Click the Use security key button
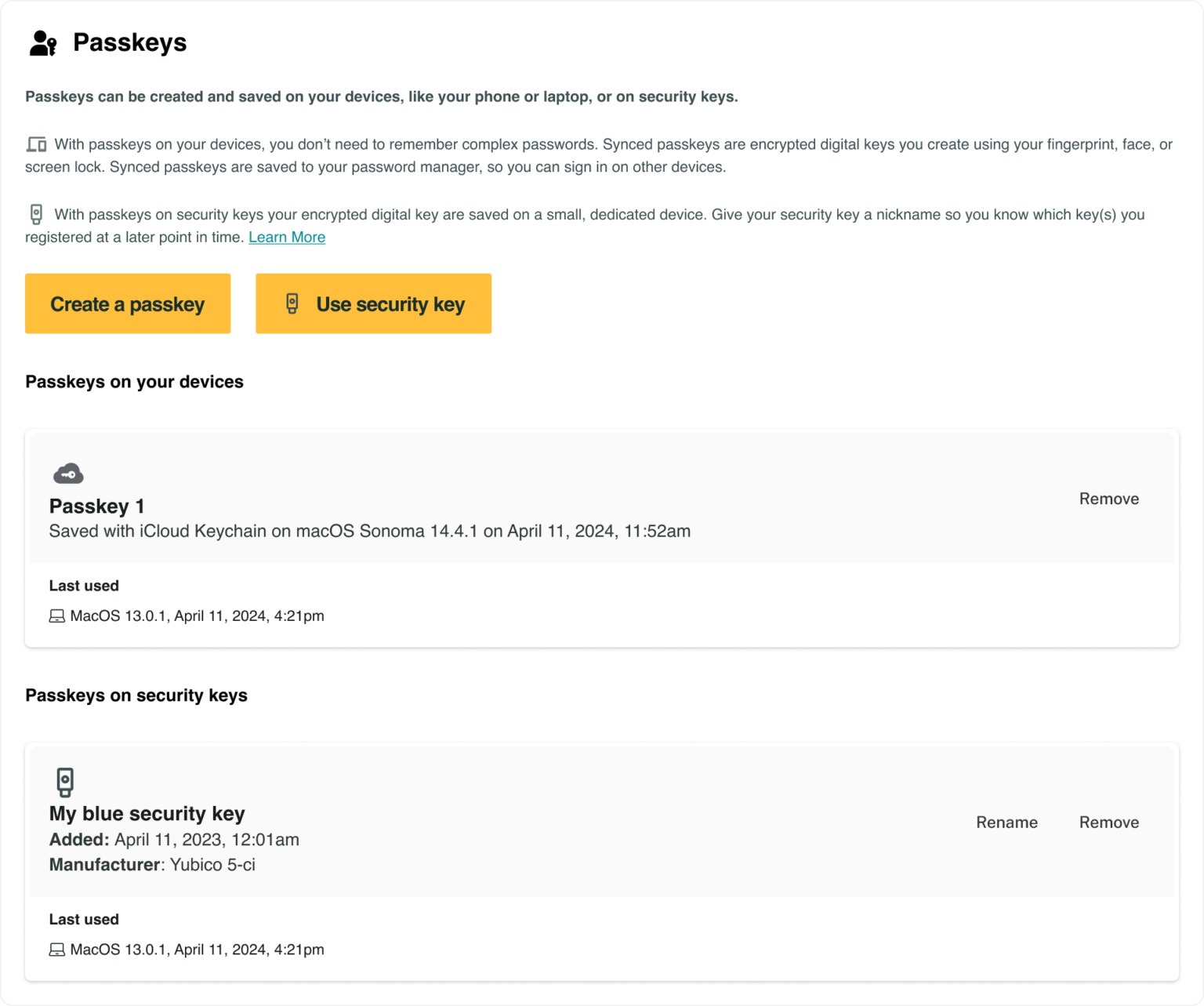 coord(373,303)
